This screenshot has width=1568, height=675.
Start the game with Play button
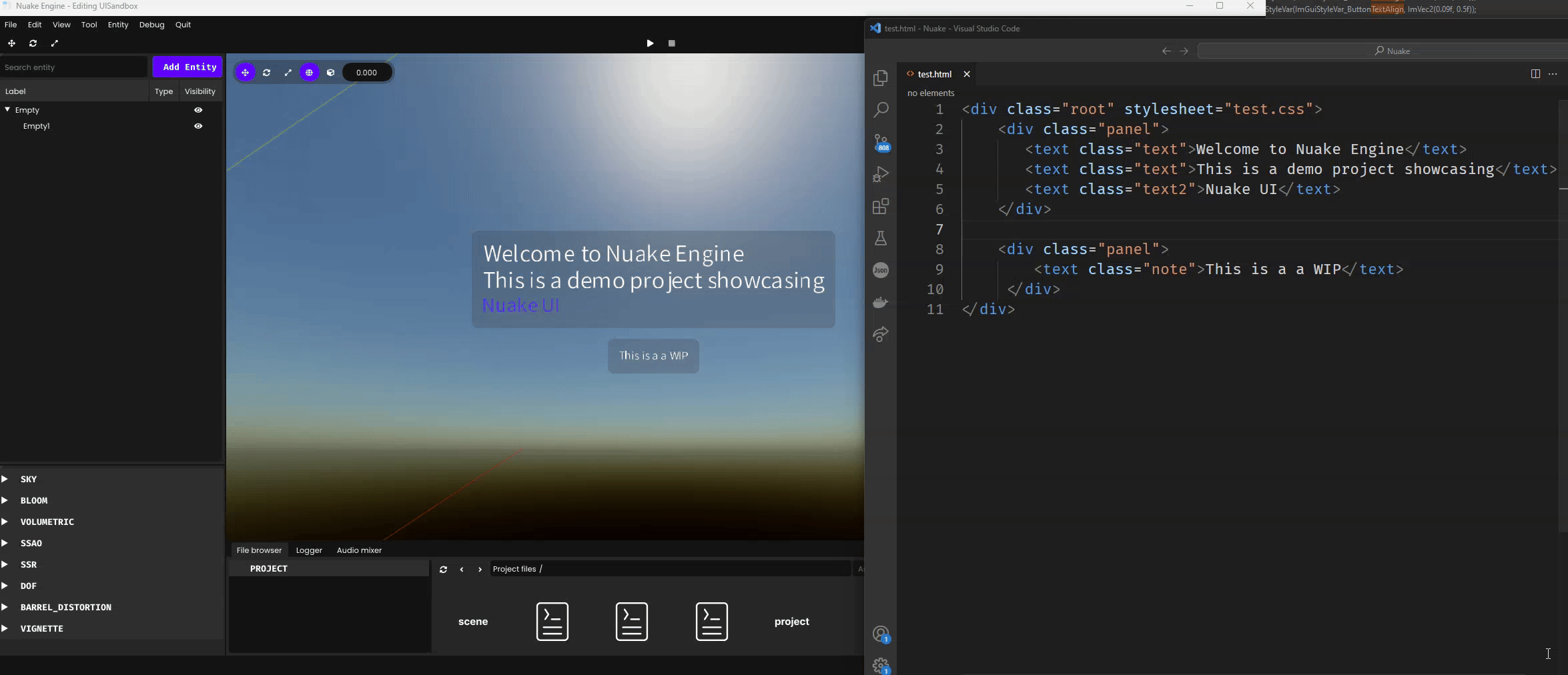point(650,43)
